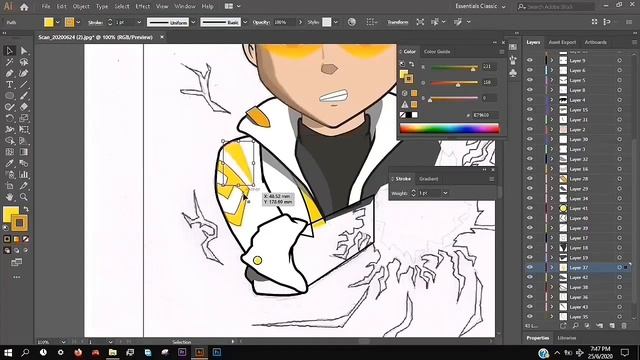Select the Gradient tool
640x360 pixels.
(x=24, y=152)
